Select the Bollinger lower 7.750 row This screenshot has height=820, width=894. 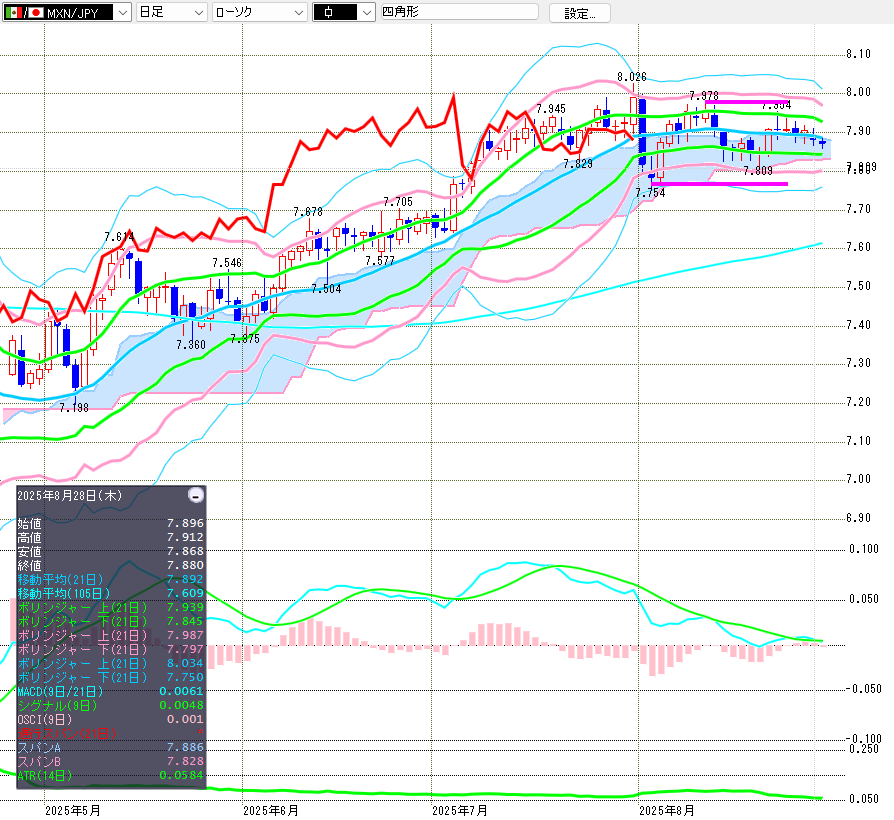click(111, 677)
